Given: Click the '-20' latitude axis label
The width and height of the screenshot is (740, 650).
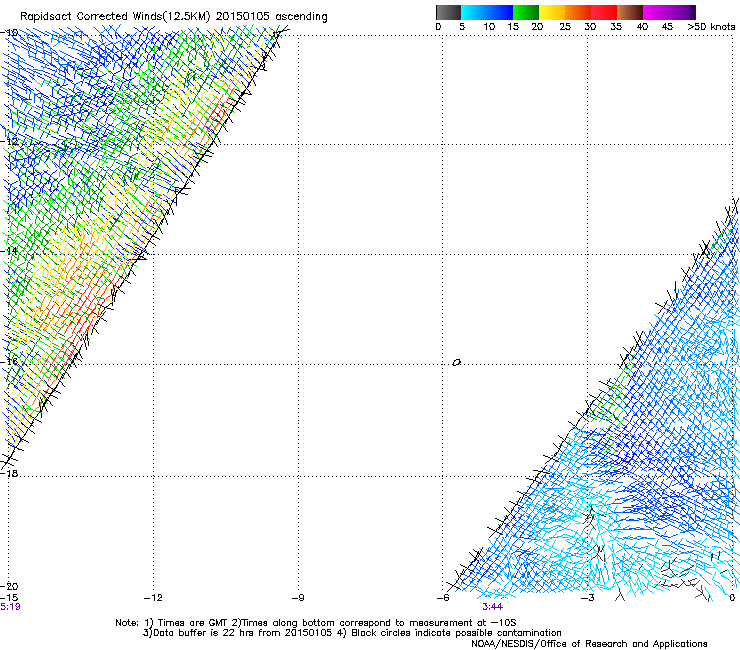Looking at the screenshot, I should pyautogui.click(x=10, y=586).
